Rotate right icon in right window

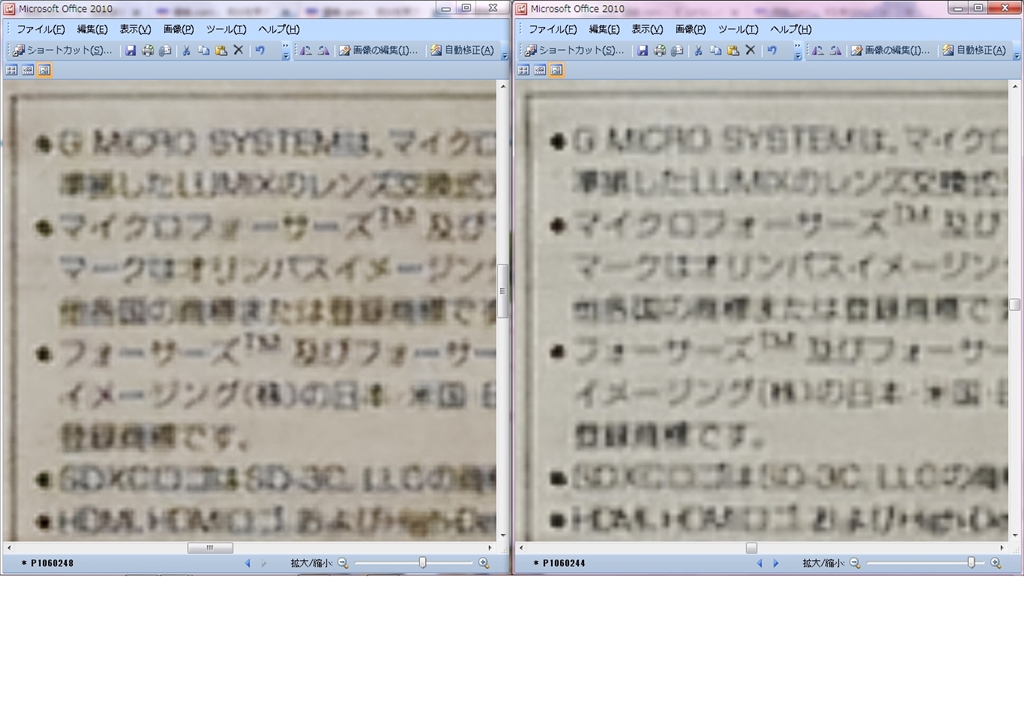[x=835, y=50]
